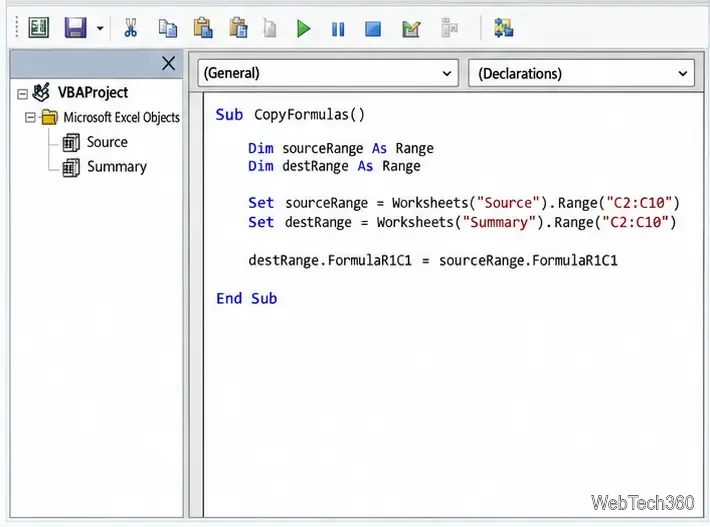
Task: Click the Dim sourceRange As Range line
Action: coord(341,148)
